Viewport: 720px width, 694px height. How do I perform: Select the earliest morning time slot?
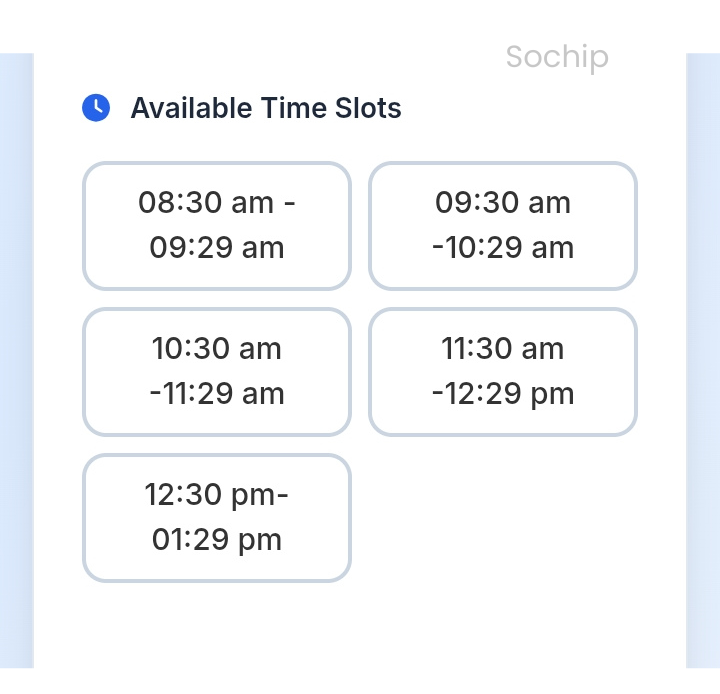pos(217,226)
